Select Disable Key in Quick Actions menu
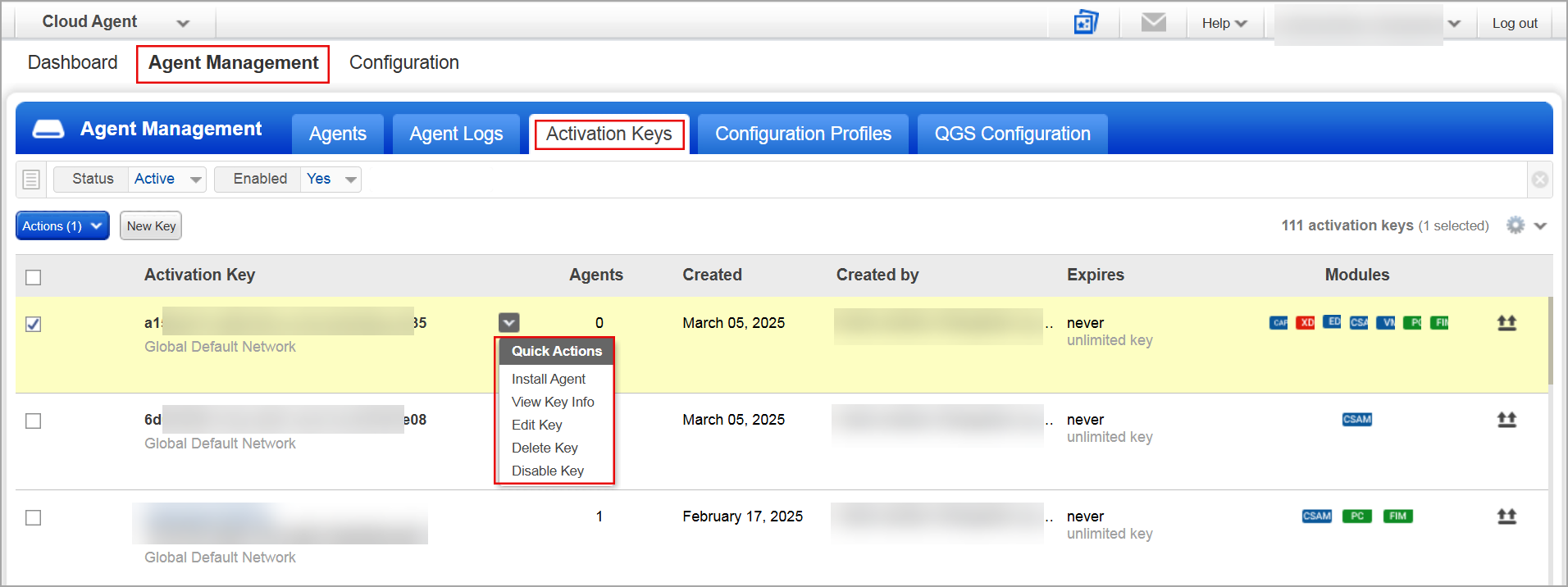Viewport: 1568px width, 587px height. click(547, 471)
